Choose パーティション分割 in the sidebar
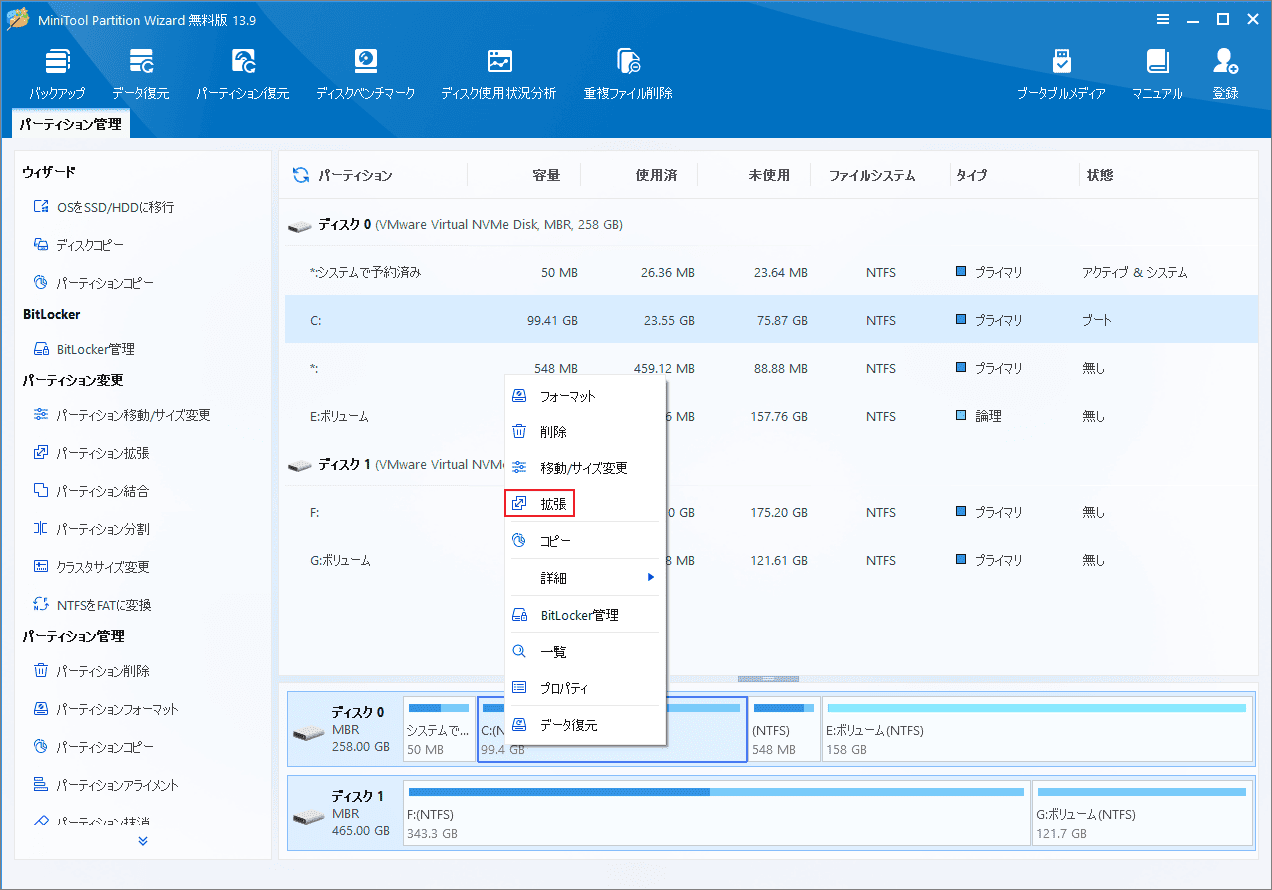This screenshot has height=890, width=1272. pyautogui.click(x=92, y=529)
